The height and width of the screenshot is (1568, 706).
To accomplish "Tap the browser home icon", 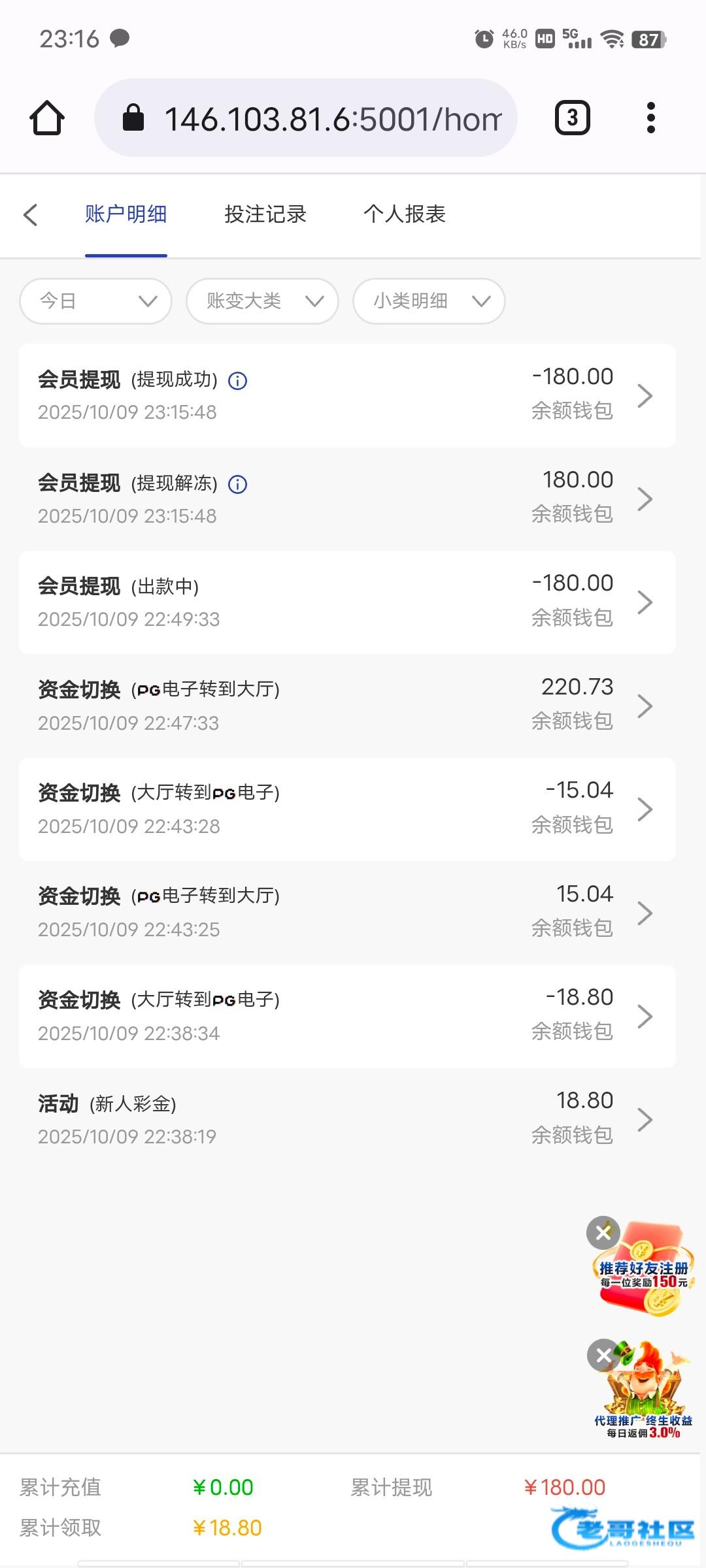I will [x=47, y=118].
